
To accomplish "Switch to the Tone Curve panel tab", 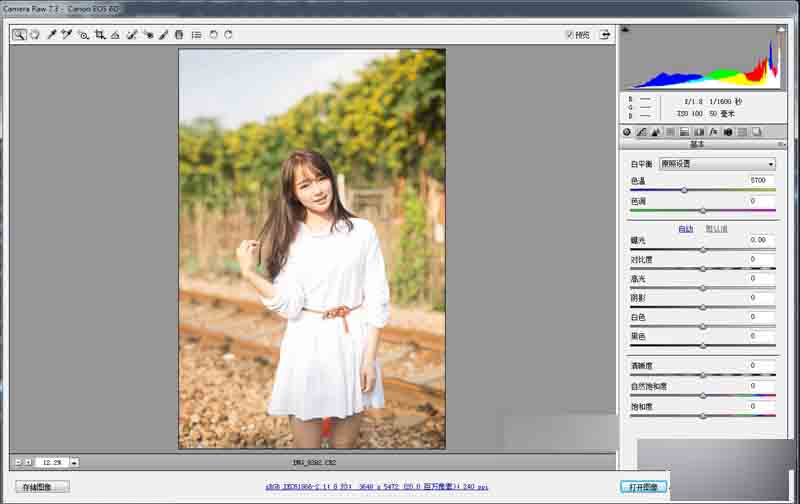I will coord(642,132).
